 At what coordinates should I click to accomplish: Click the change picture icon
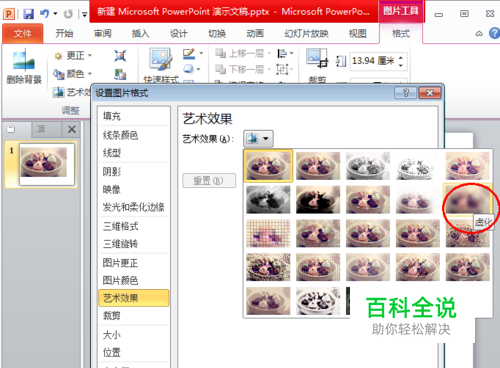click(x=120, y=74)
